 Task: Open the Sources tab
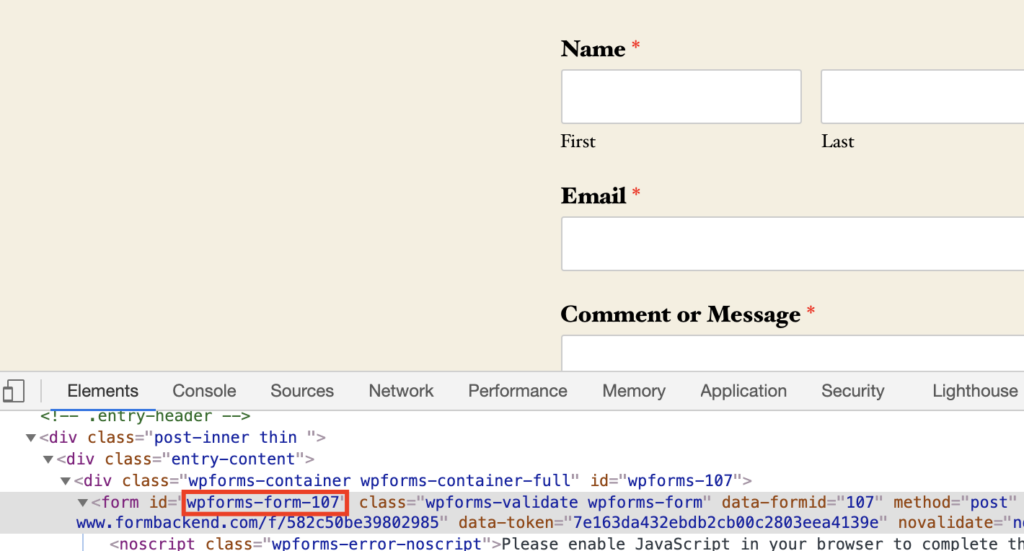click(x=302, y=391)
